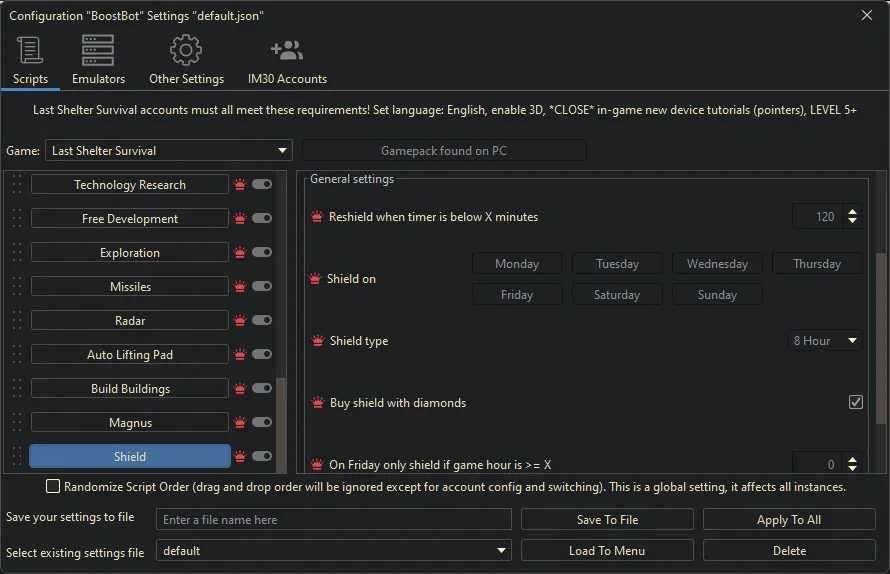Screen dimensions: 890x574
Task: Click crown icon beside Shield type
Action: tap(318, 341)
